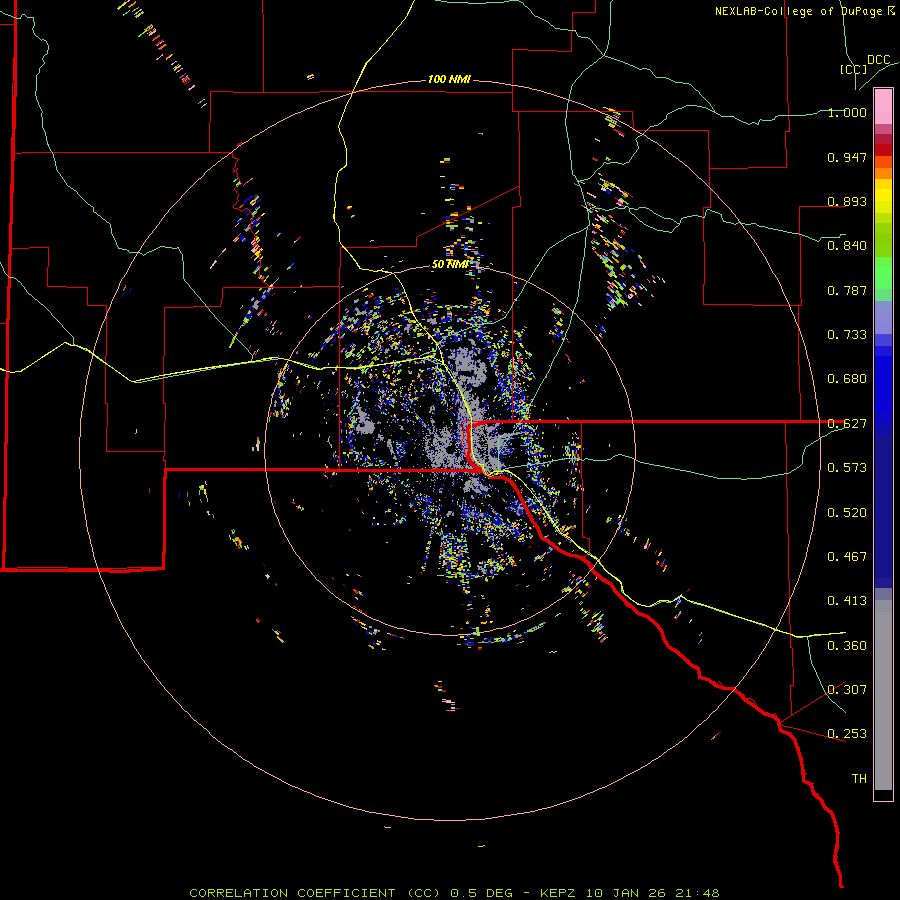Select the 0.840 legend value
900x900 pixels.
847,246
